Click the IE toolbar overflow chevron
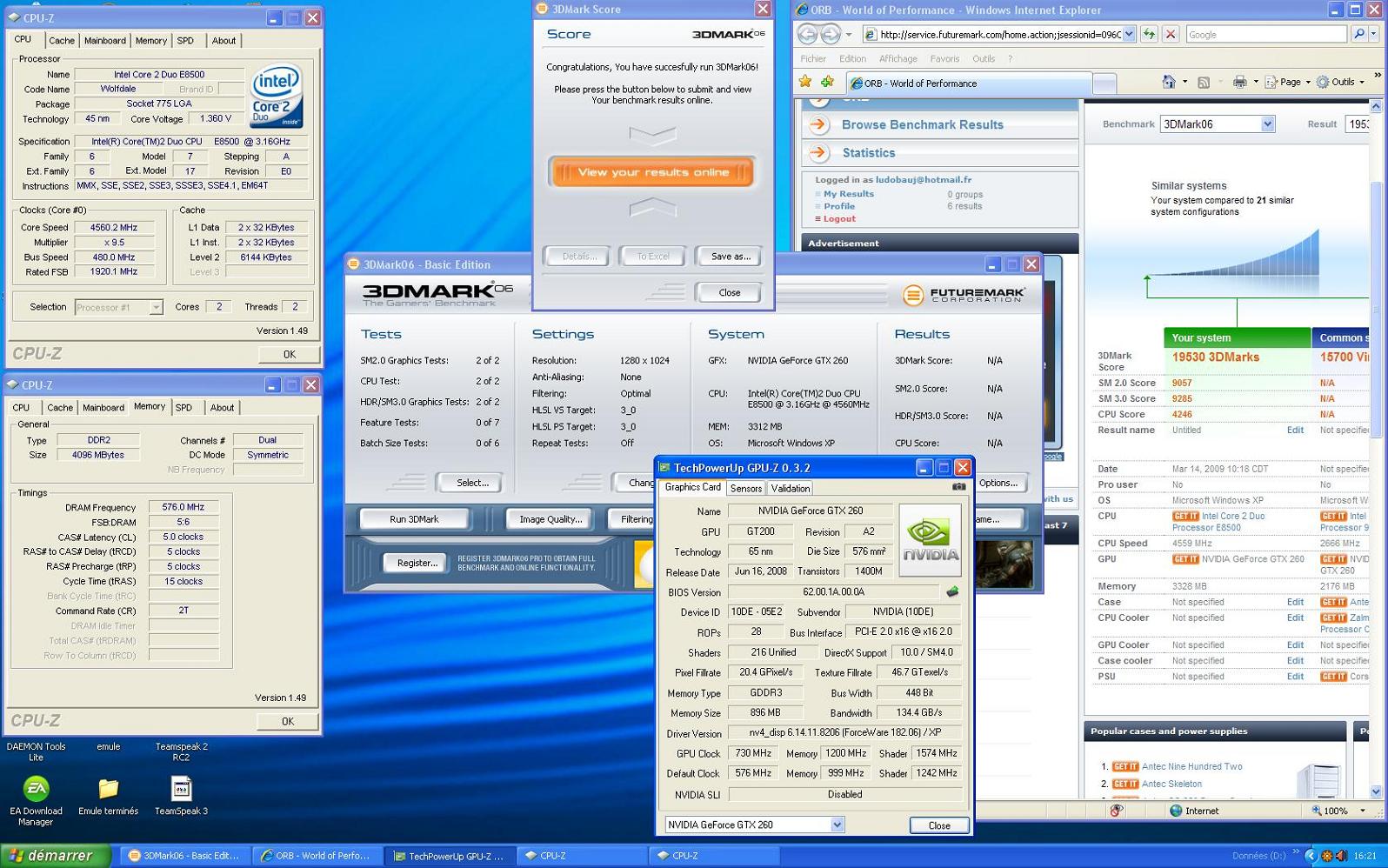Screen dimensions: 1388x868 tap(1378, 76)
